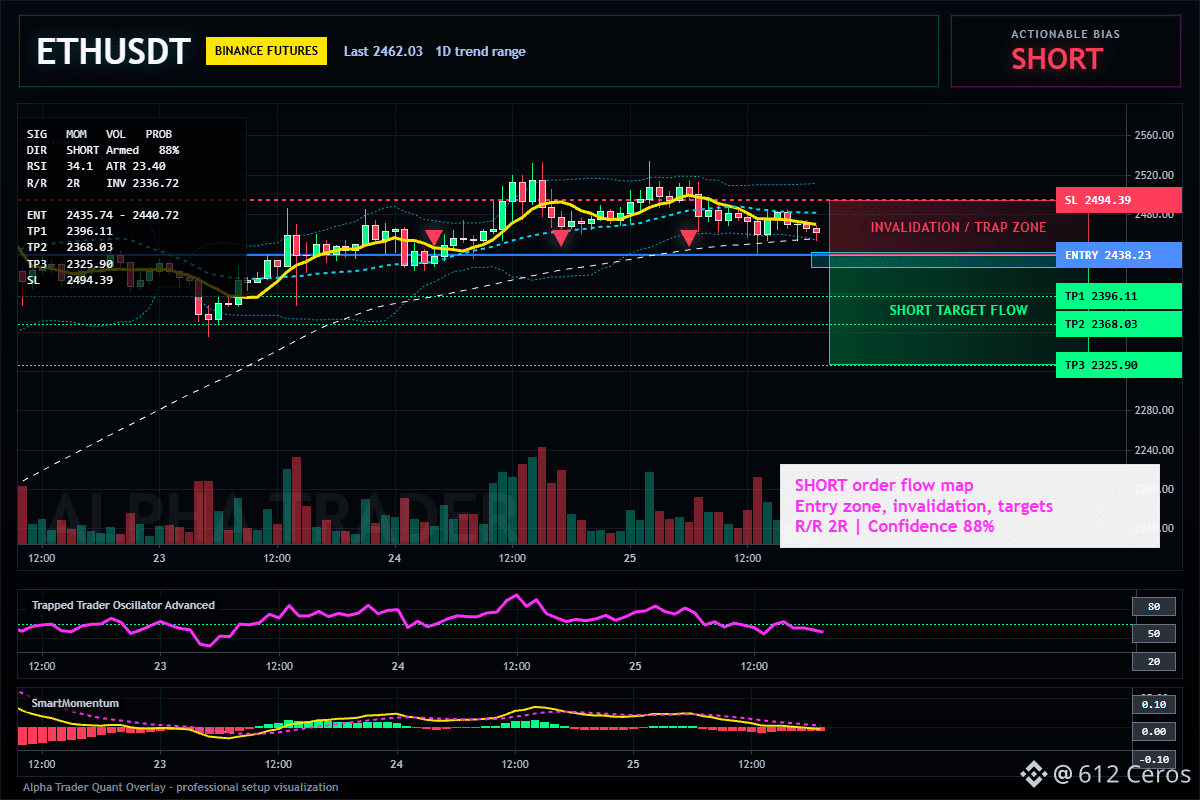The image size is (1200, 800).
Task: Click the ETHUSDT symbol title
Action: click(113, 52)
